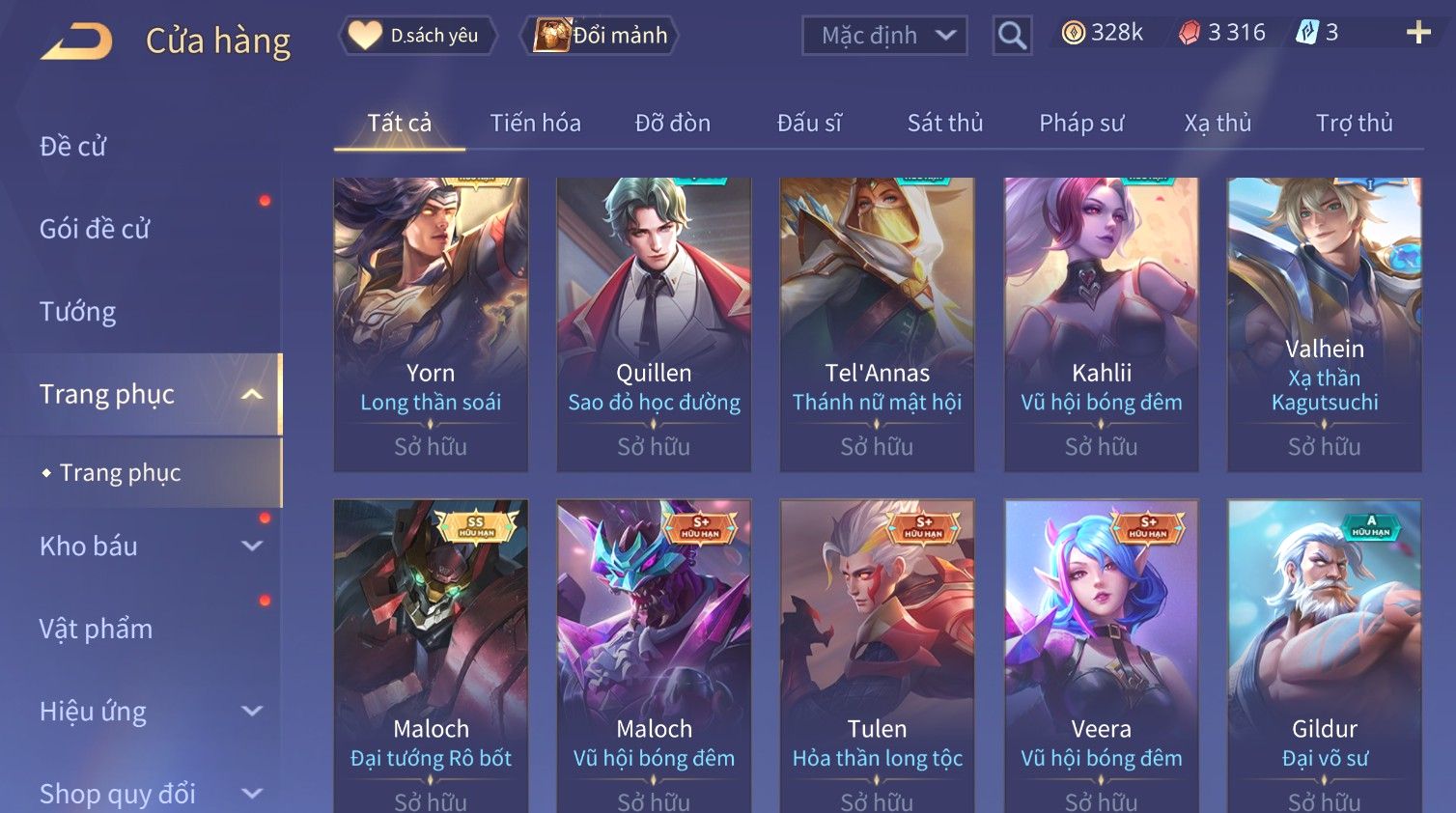Open Gói đề cử in sidebar
Image resolution: width=1456 pixels, height=813 pixels.
[95, 229]
